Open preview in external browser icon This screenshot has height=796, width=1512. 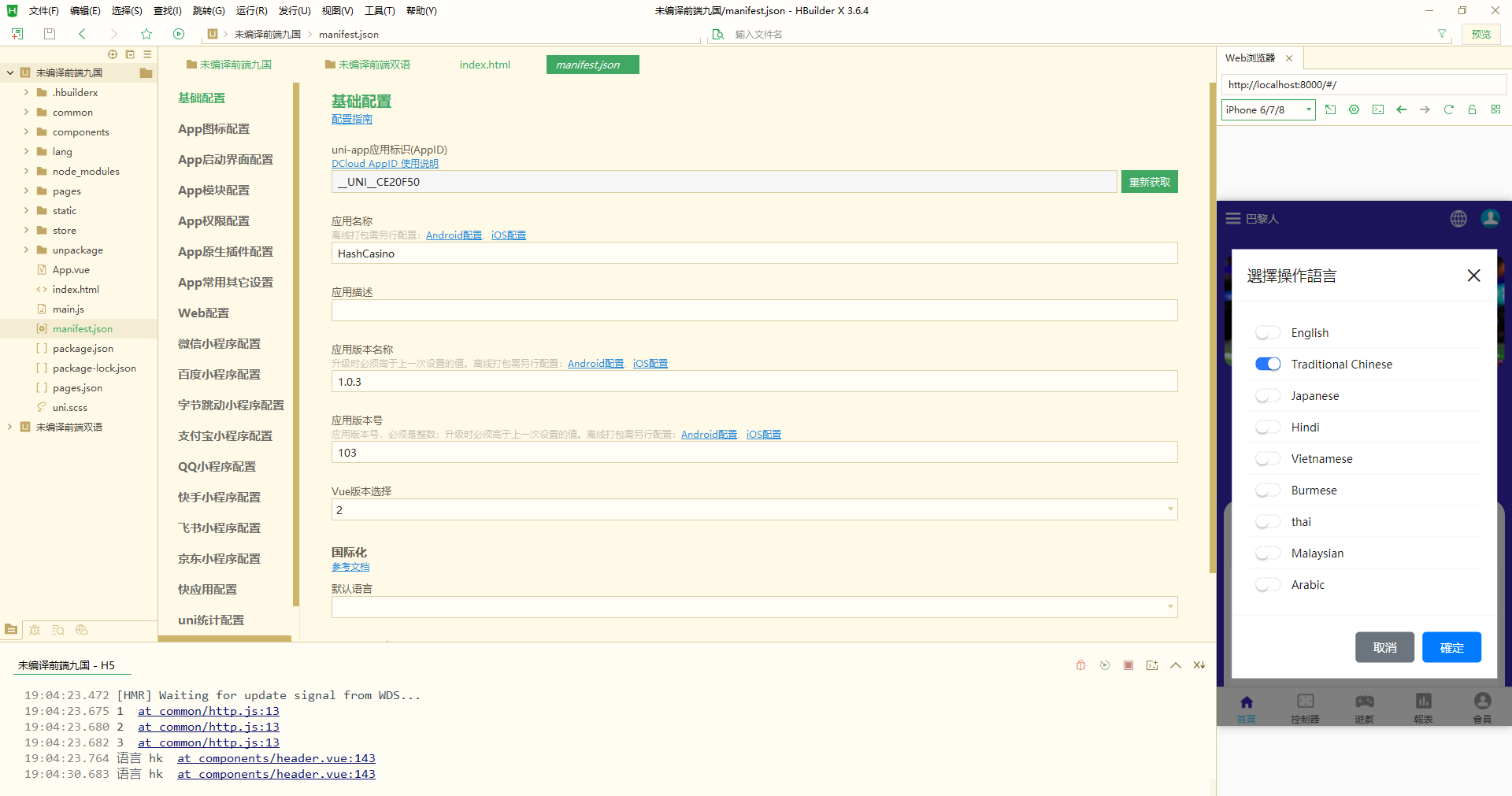pos(1331,109)
